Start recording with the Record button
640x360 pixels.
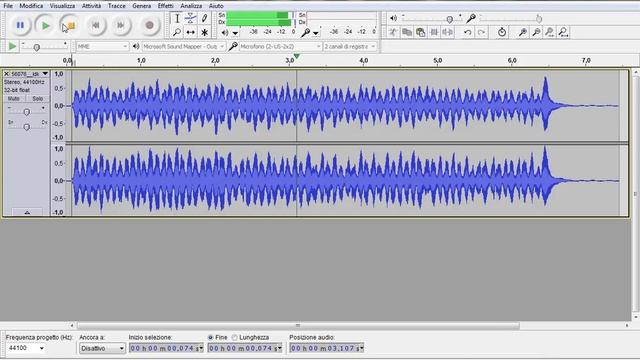149,25
